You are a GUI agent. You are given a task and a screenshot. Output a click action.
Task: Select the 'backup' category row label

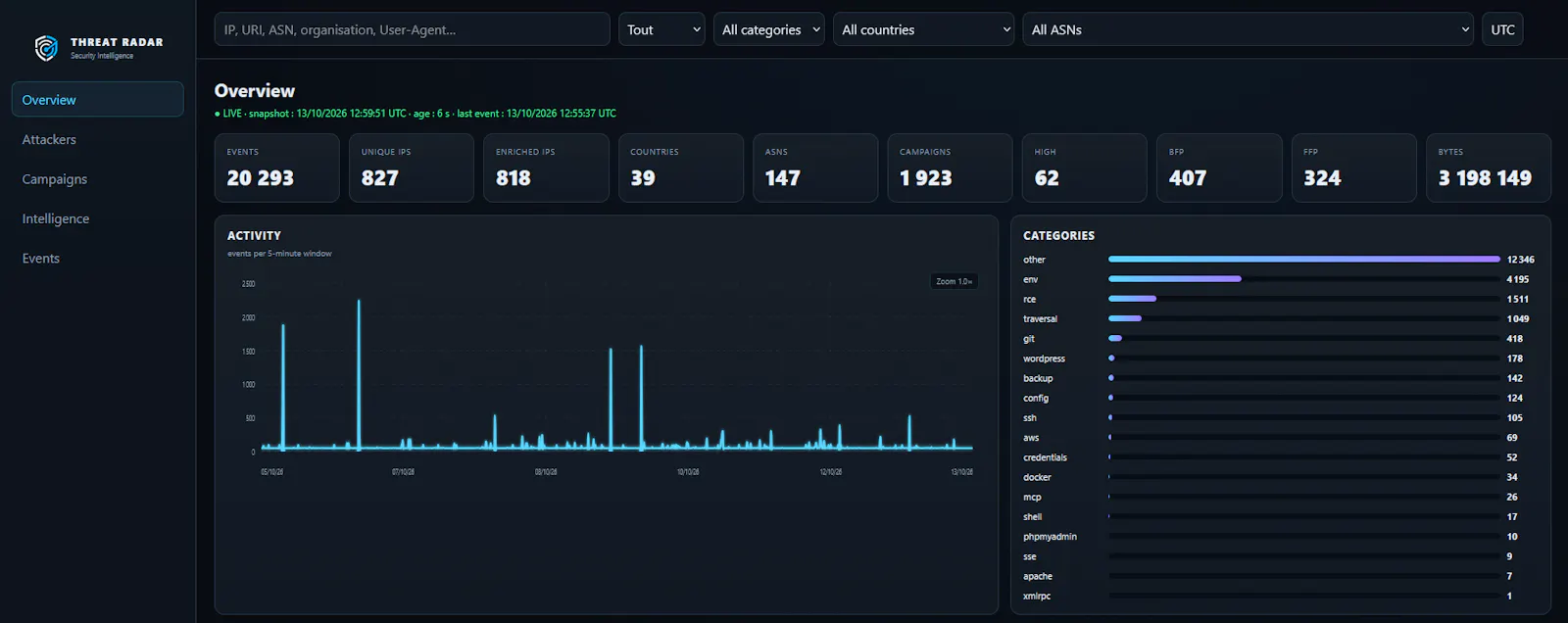point(1038,378)
